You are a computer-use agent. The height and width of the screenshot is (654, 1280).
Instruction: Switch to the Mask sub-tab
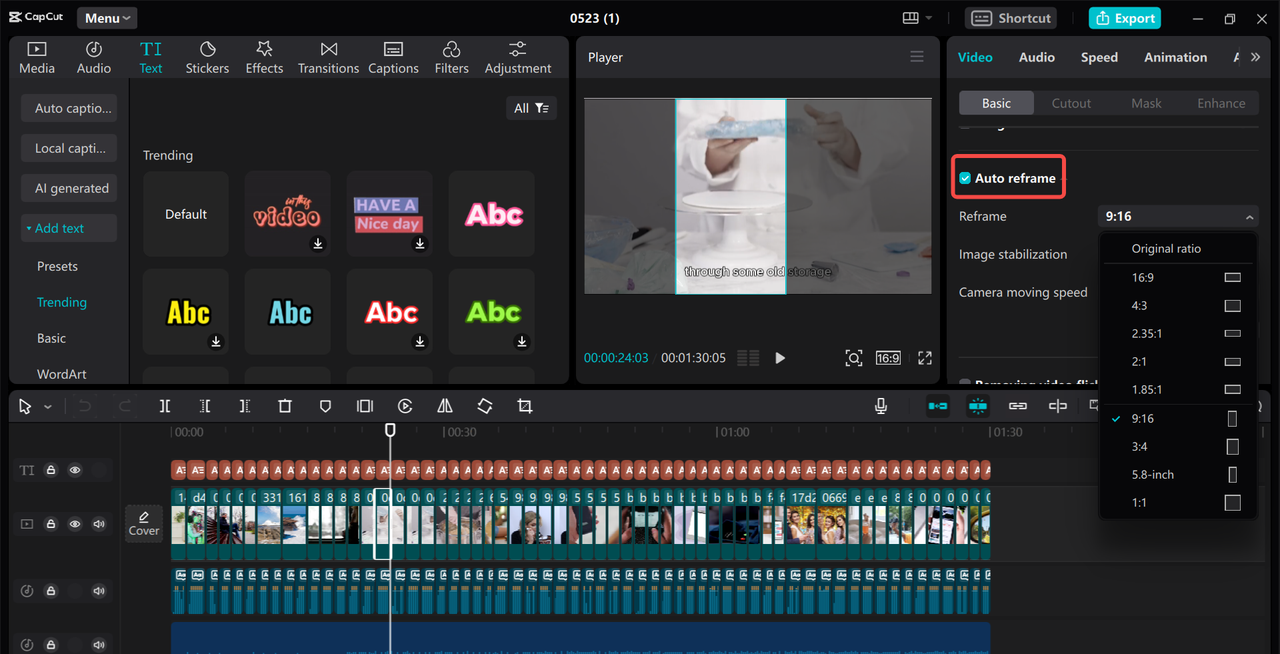[1146, 103]
